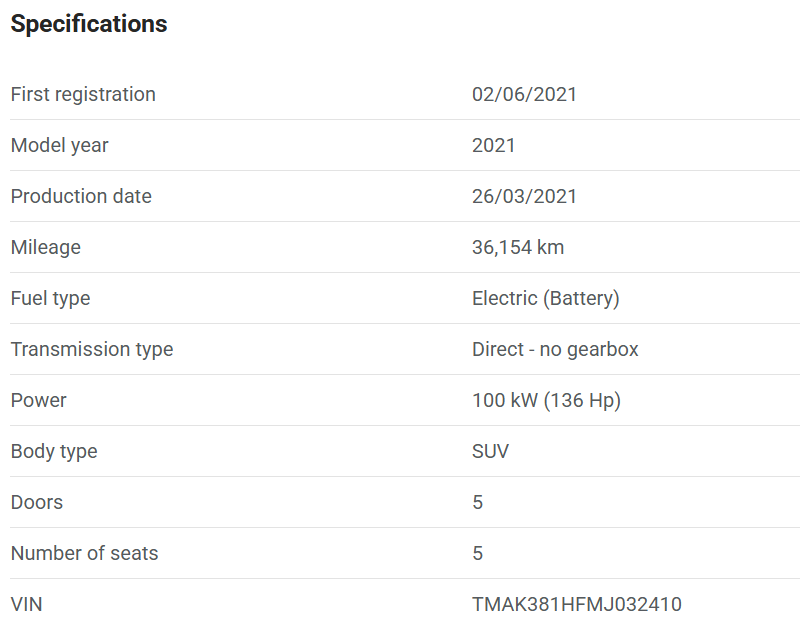This screenshot has height=625, width=800.
Task: Click the First registration label
Action: pos(83,94)
